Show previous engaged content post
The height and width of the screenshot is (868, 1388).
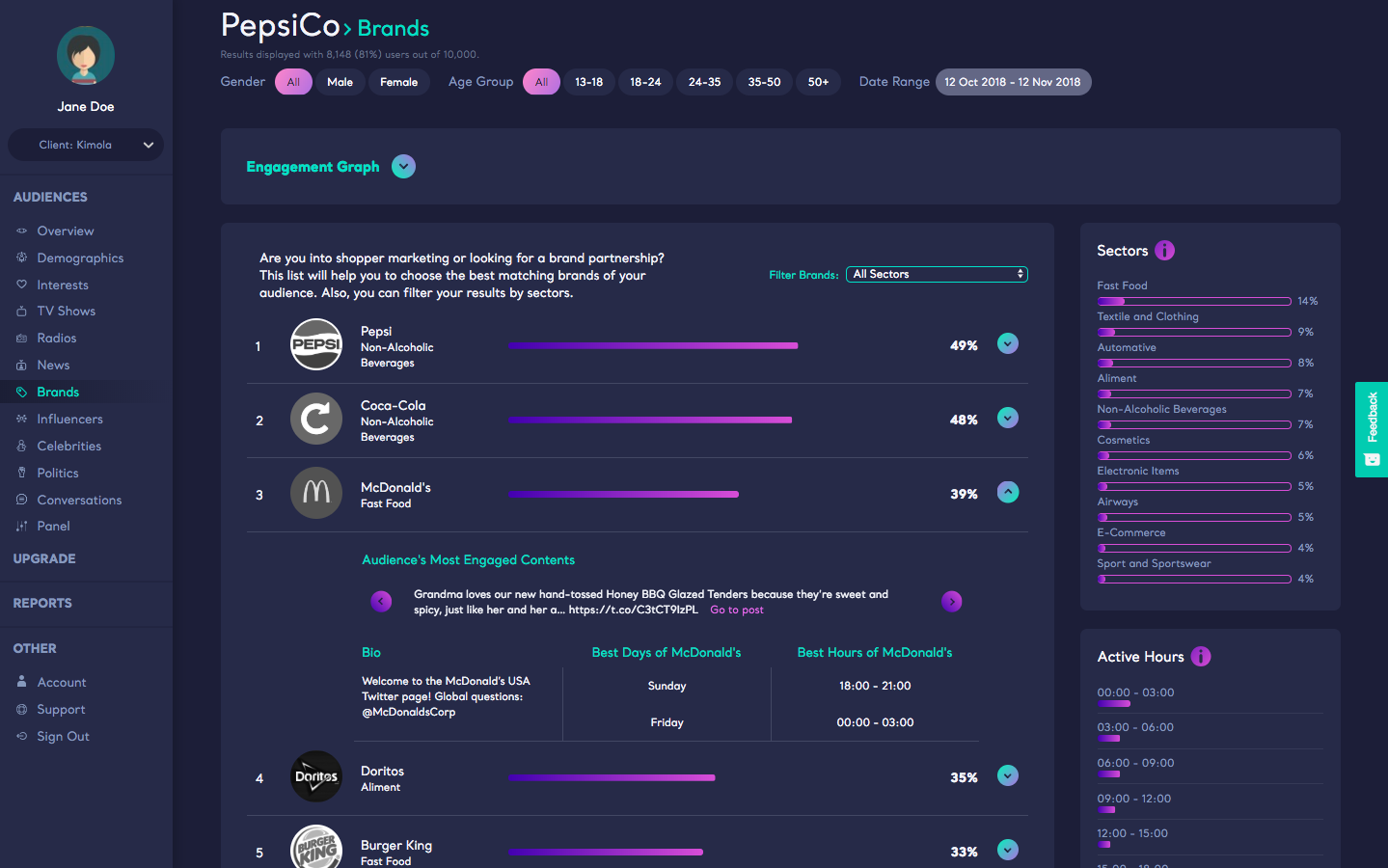coord(381,602)
